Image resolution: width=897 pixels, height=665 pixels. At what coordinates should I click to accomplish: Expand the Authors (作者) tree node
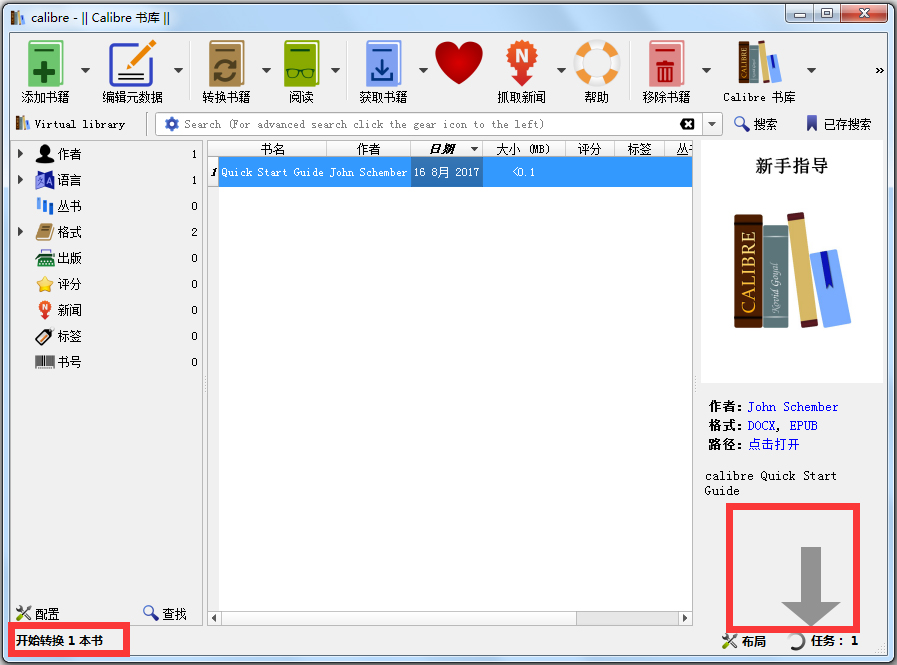pyautogui.click(x=20, y=154)
